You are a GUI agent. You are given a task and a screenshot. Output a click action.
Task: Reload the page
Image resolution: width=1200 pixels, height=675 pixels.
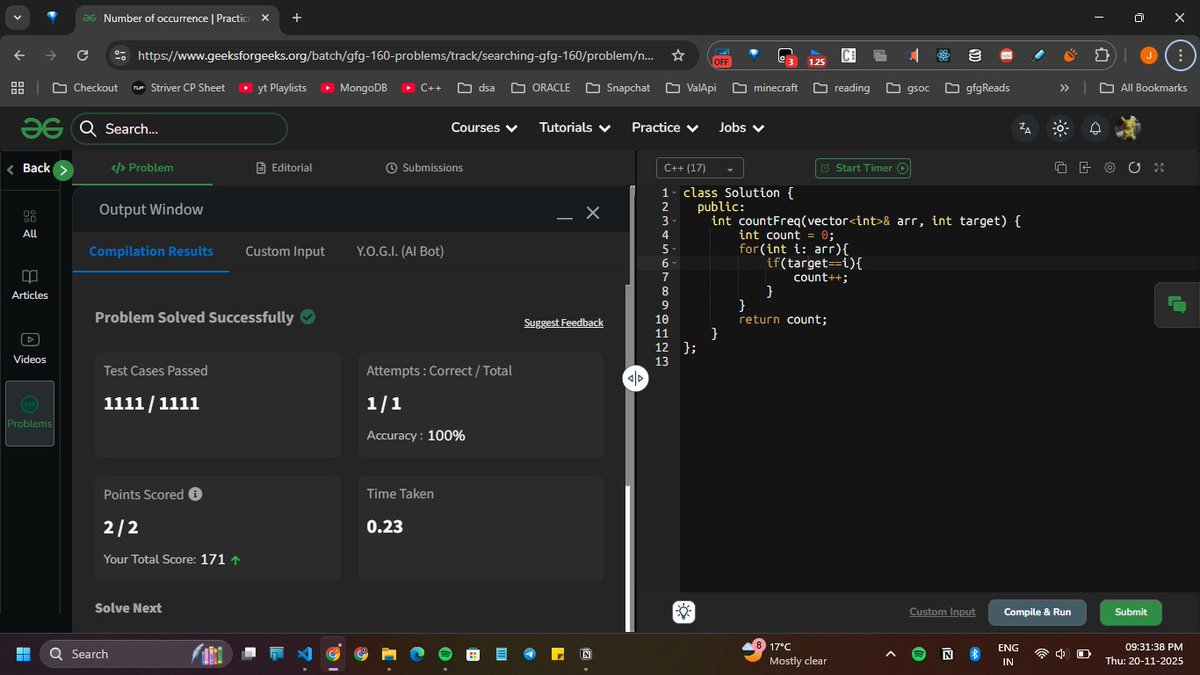point(83,55)
